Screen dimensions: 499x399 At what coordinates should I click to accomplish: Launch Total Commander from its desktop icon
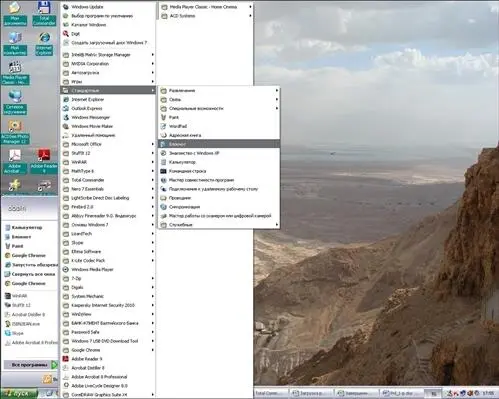pyautogui.click(x=44, y=14)
